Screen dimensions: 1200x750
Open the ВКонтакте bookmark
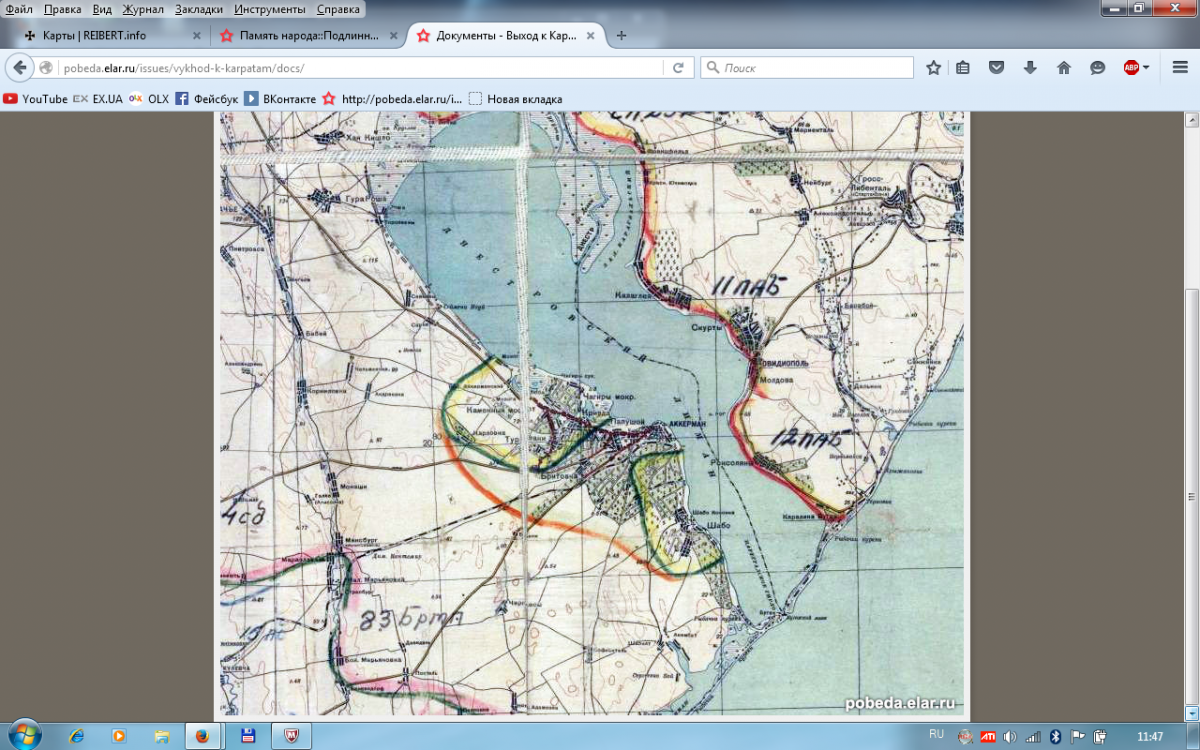pyautogui.click(x=280, y=99)
